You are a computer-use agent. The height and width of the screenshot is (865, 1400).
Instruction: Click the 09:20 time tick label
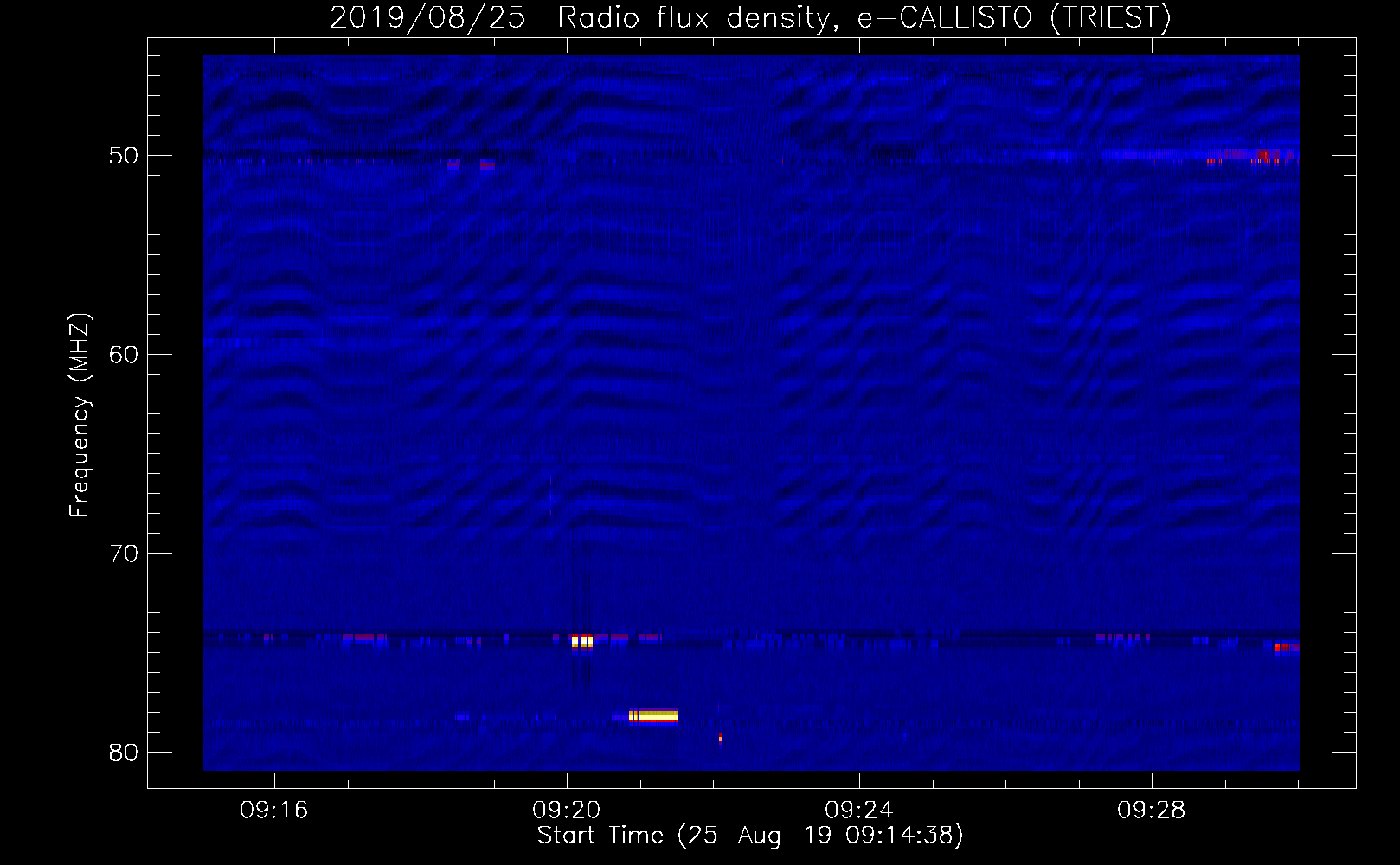tap(567, 811)
